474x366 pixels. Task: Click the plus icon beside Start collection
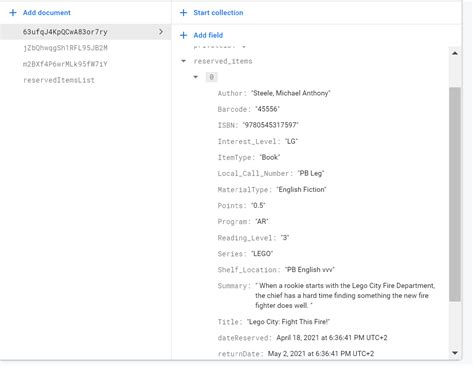pos(183,13)
